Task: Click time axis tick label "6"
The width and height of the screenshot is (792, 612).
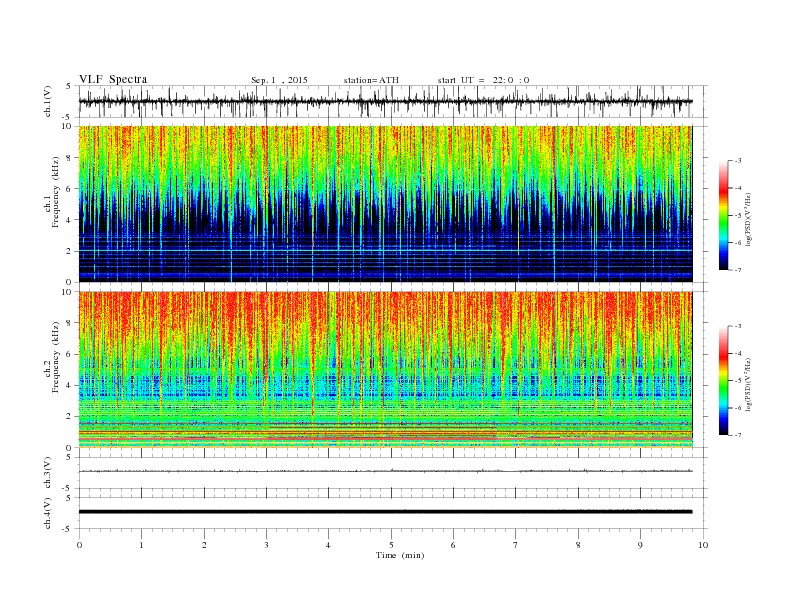Action: pos(453,545)
